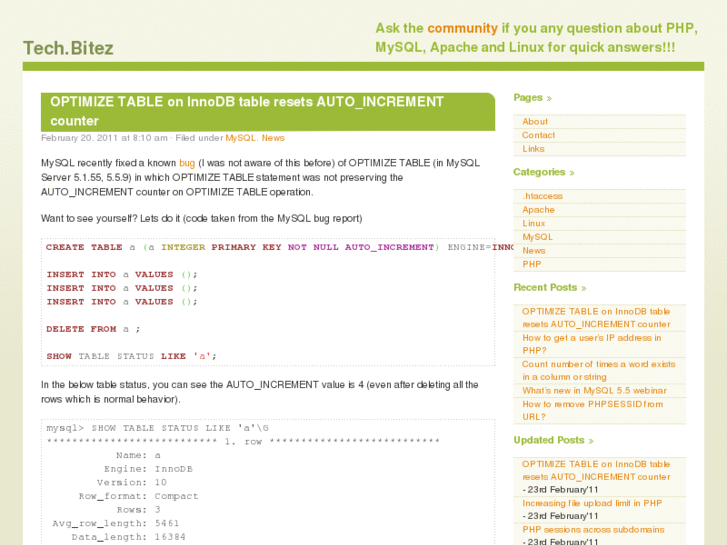Open 'Count number of times a word exists' post

[x=599, y=371]
